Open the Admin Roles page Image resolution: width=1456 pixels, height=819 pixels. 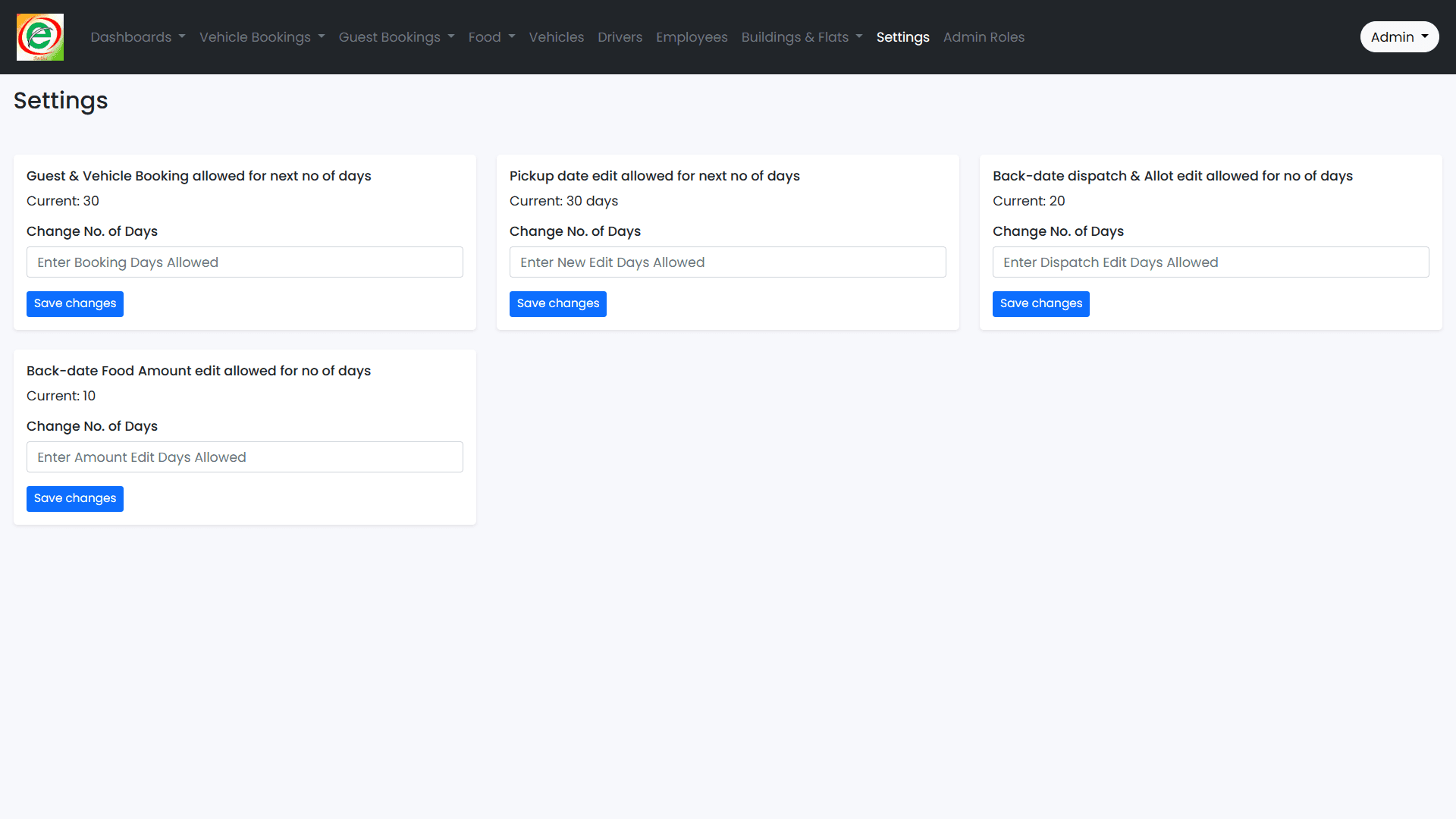(x=984, y=36)
